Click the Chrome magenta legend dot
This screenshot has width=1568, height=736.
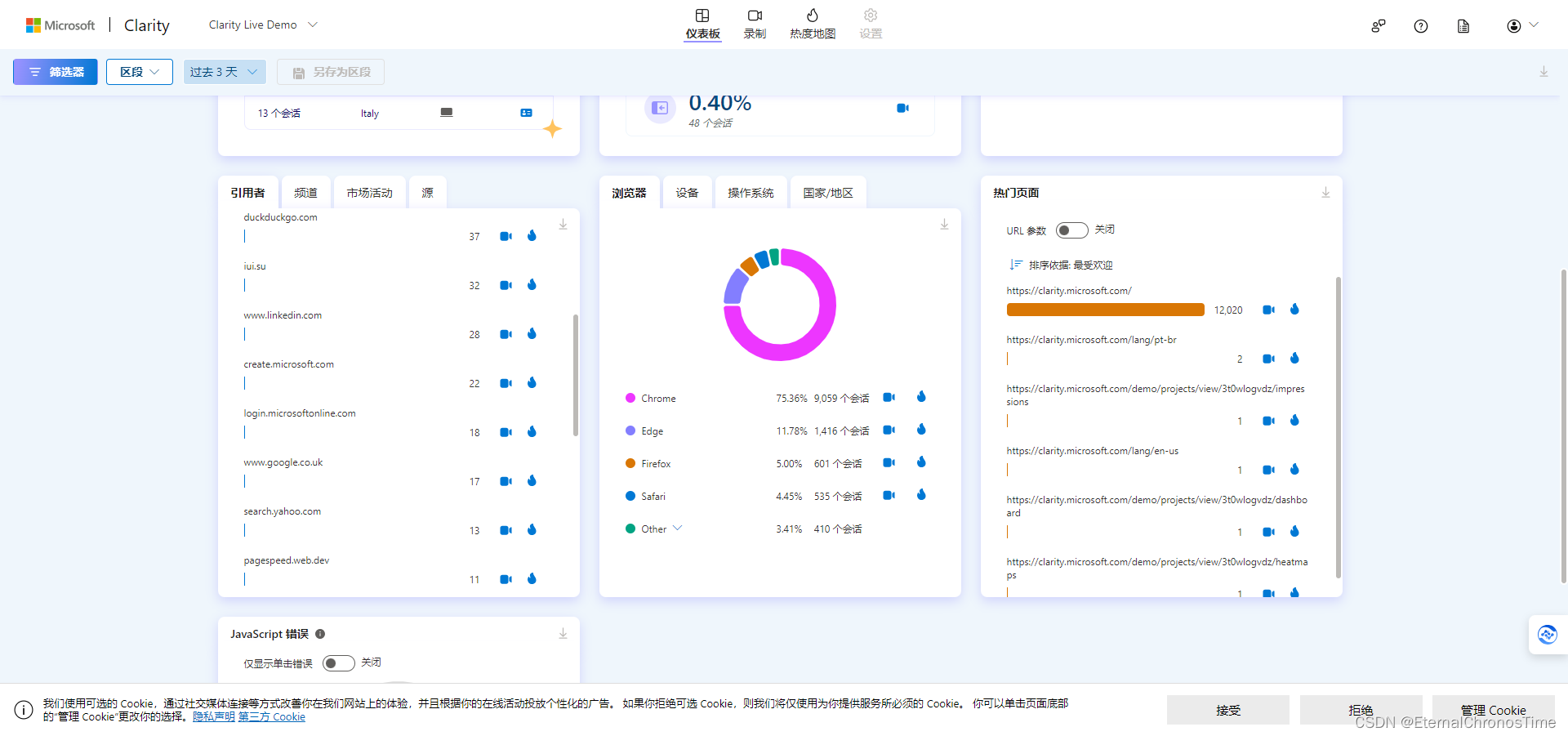coord(630,398)
